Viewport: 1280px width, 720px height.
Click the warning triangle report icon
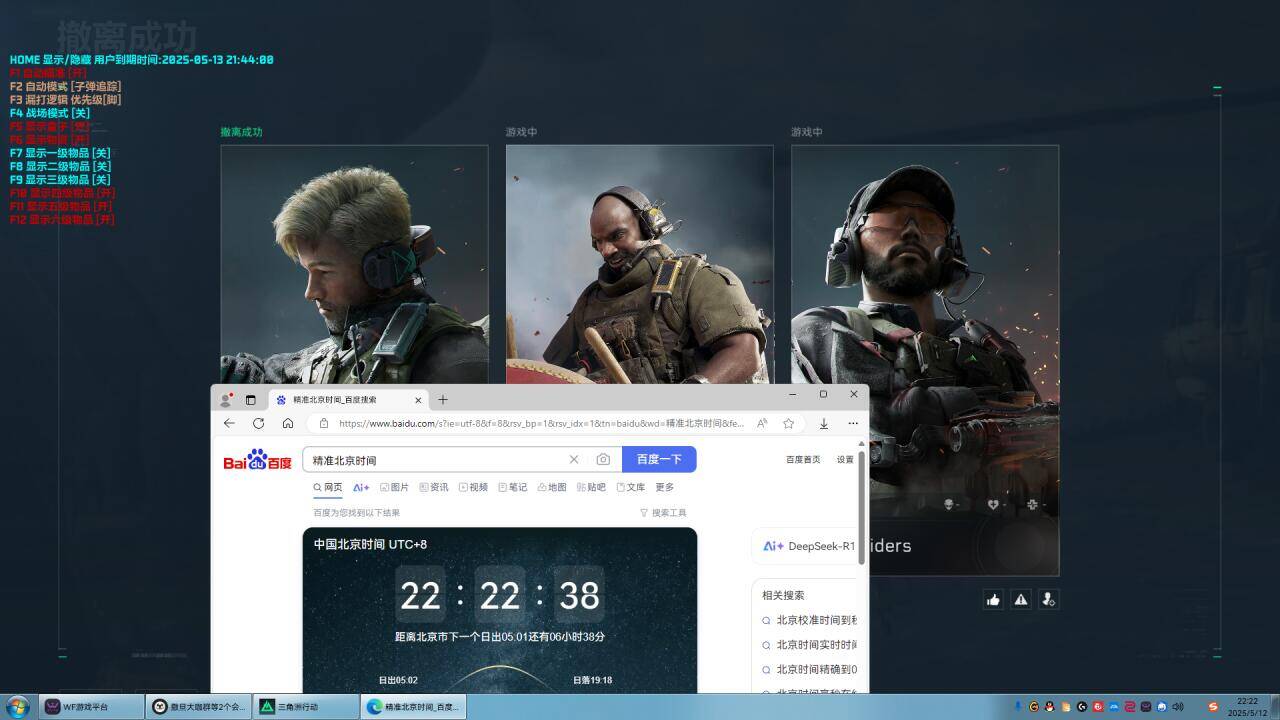(x=1021, y=599)
